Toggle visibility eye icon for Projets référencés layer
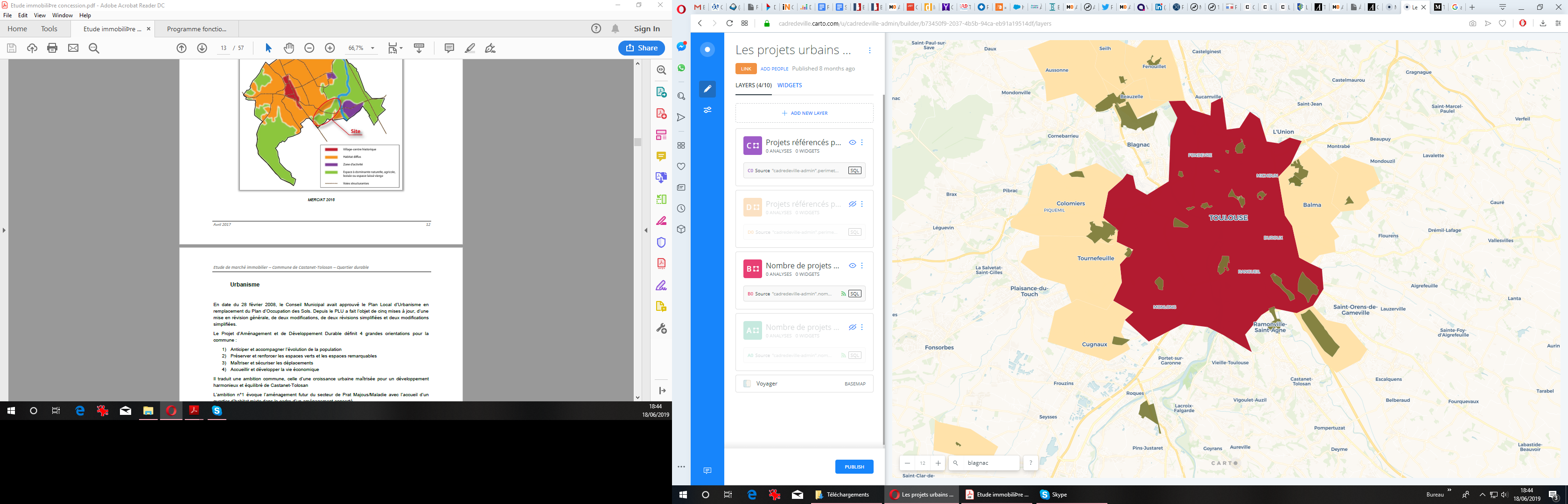 pyautogui.click(x=852, y=142)
